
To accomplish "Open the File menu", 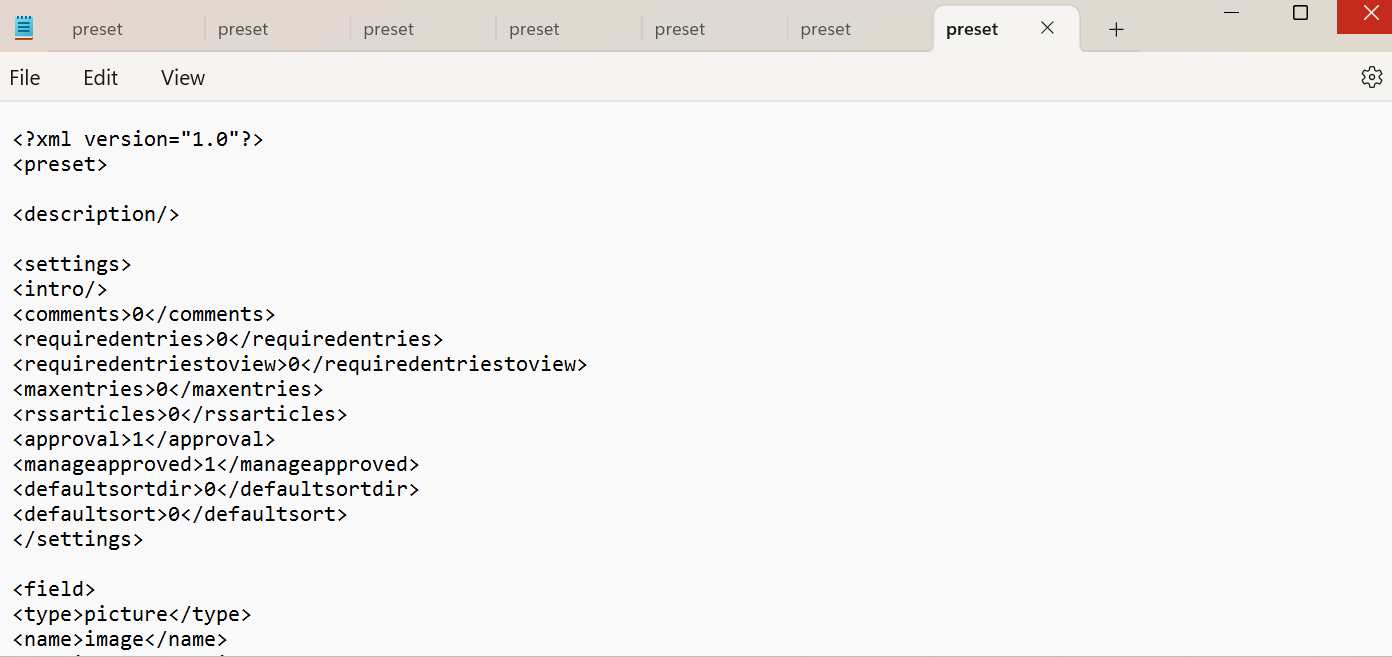I will pos(25,77).
